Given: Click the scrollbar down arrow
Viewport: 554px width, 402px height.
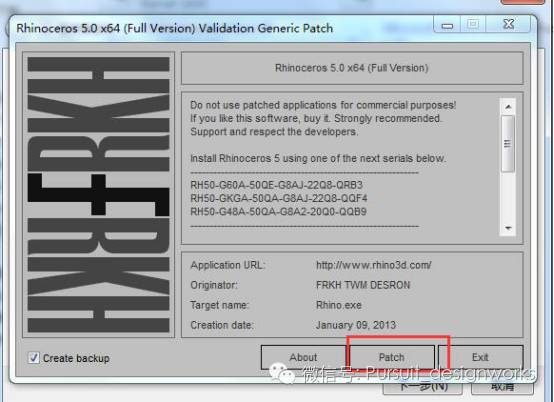Looking at the screenshot, I should click(508, 228).
